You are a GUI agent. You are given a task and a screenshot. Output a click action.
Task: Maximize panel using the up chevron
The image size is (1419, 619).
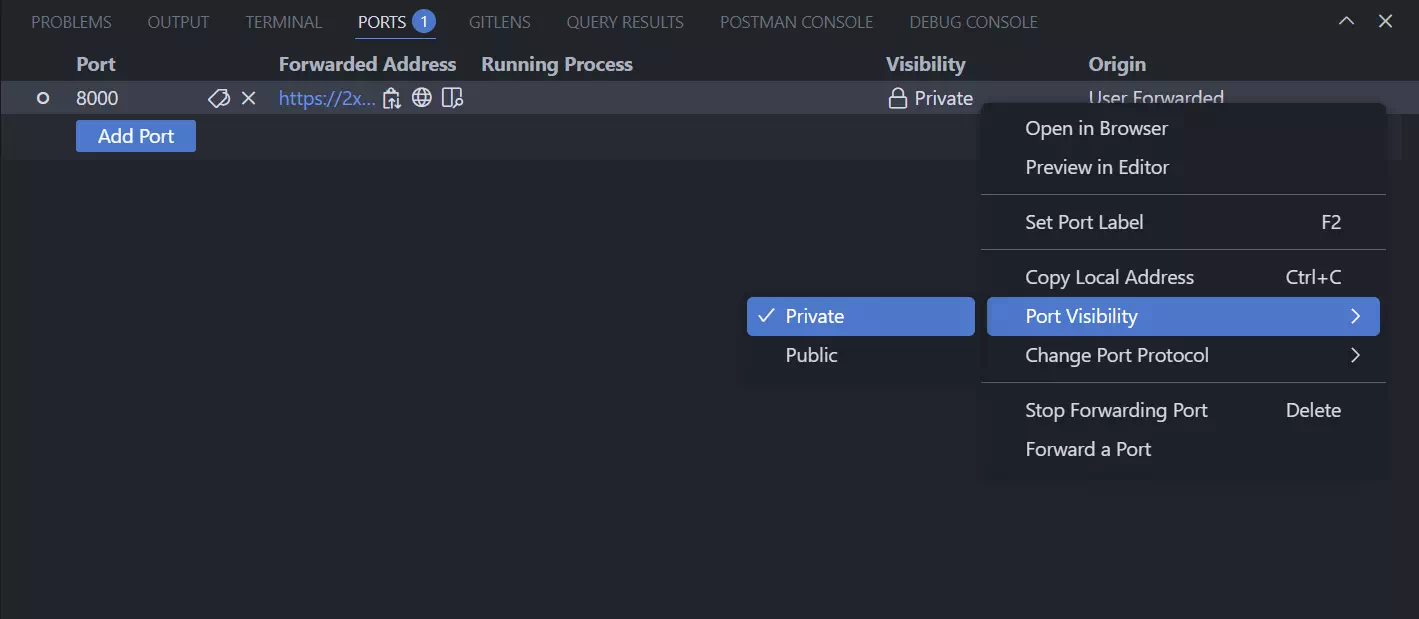tap(1346, 21)
